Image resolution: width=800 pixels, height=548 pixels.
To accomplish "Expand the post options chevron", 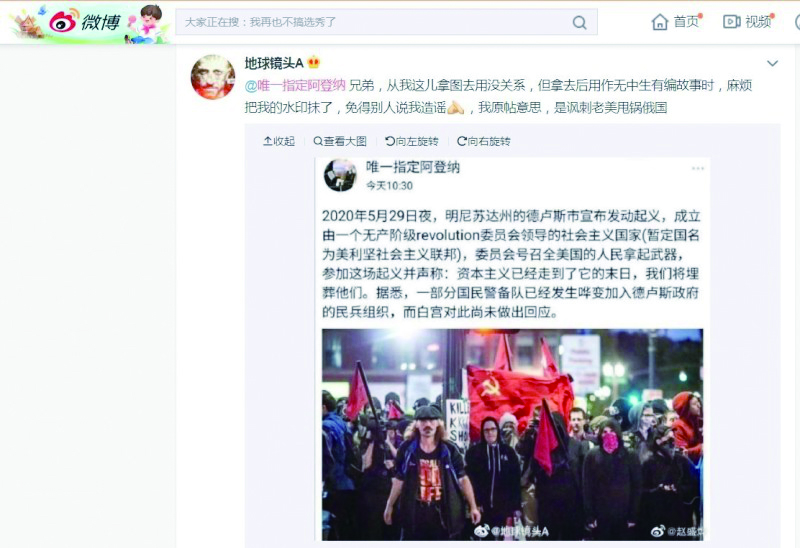I will pos(772,63).
